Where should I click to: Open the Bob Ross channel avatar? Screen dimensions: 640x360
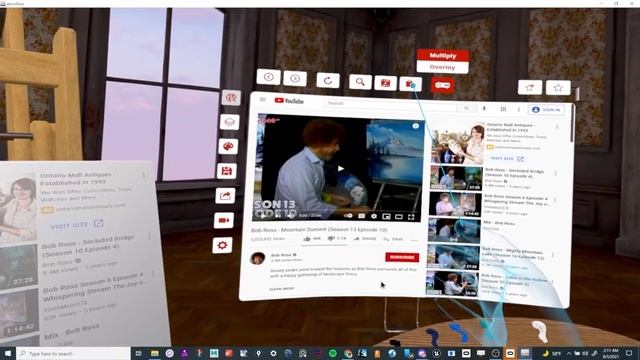[258, 258]
